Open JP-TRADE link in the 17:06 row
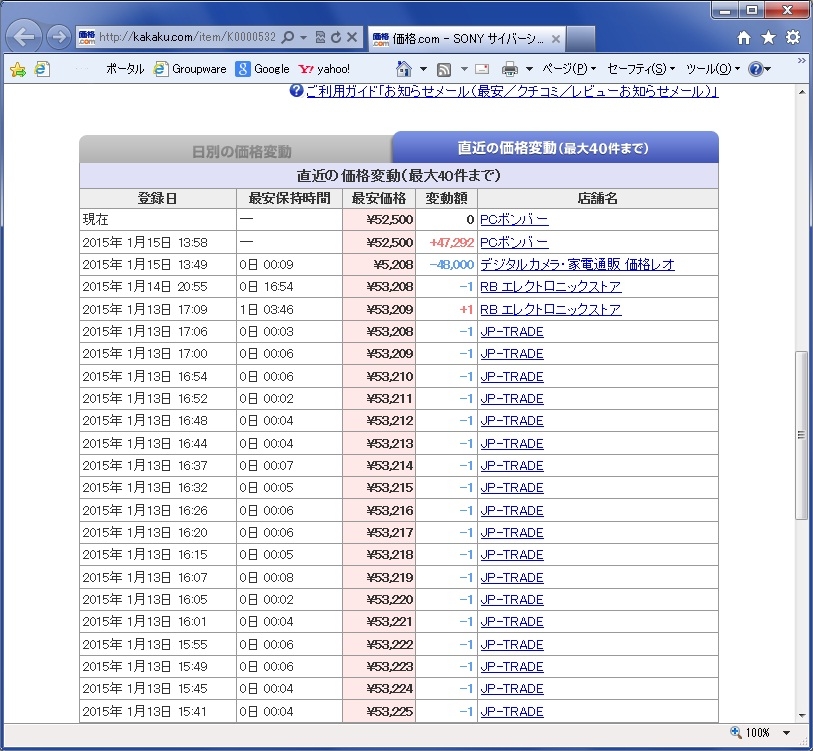The height and width of the screenshot is (751, 813). point(512,331)
